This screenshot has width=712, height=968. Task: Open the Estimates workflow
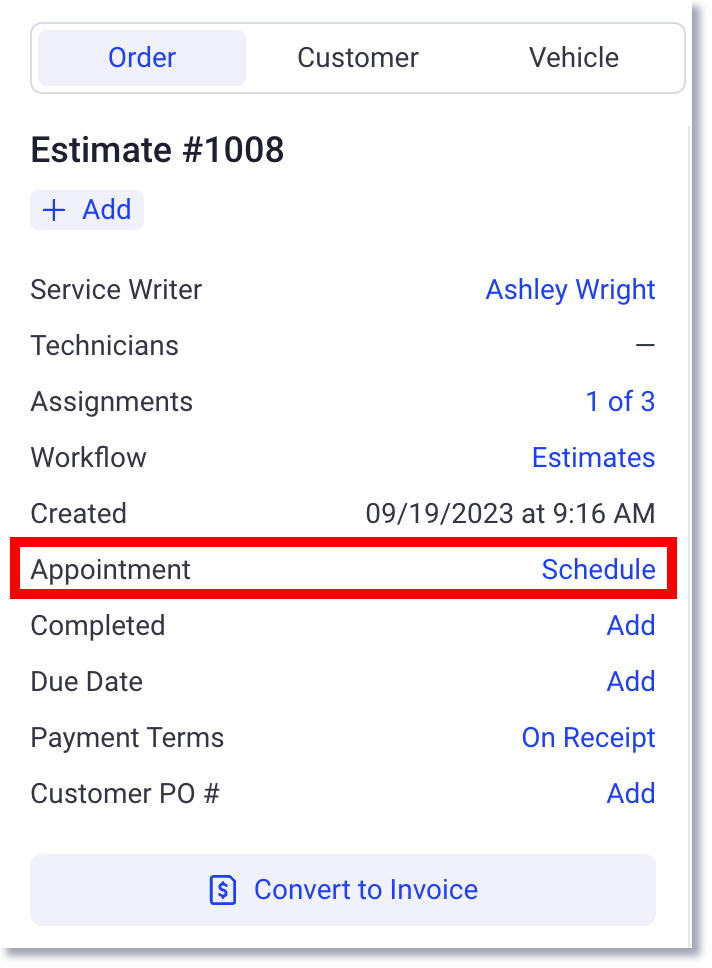[x=593, y=457]
